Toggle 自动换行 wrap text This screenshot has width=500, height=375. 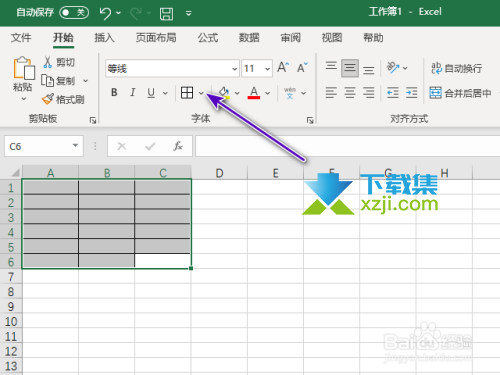point(456,68)
